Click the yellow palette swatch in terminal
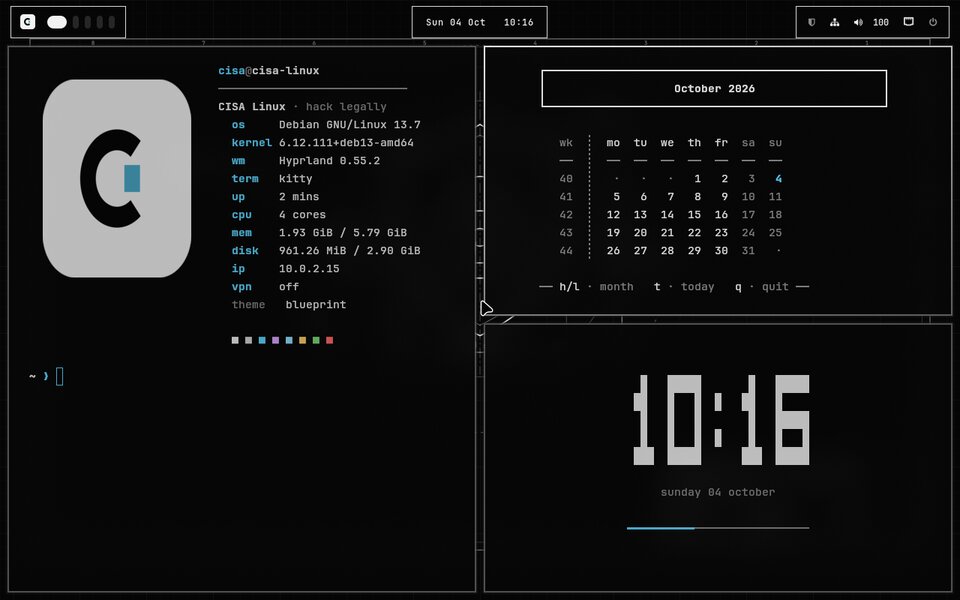This screenshot has height=600, width=960. pos(302,340)
